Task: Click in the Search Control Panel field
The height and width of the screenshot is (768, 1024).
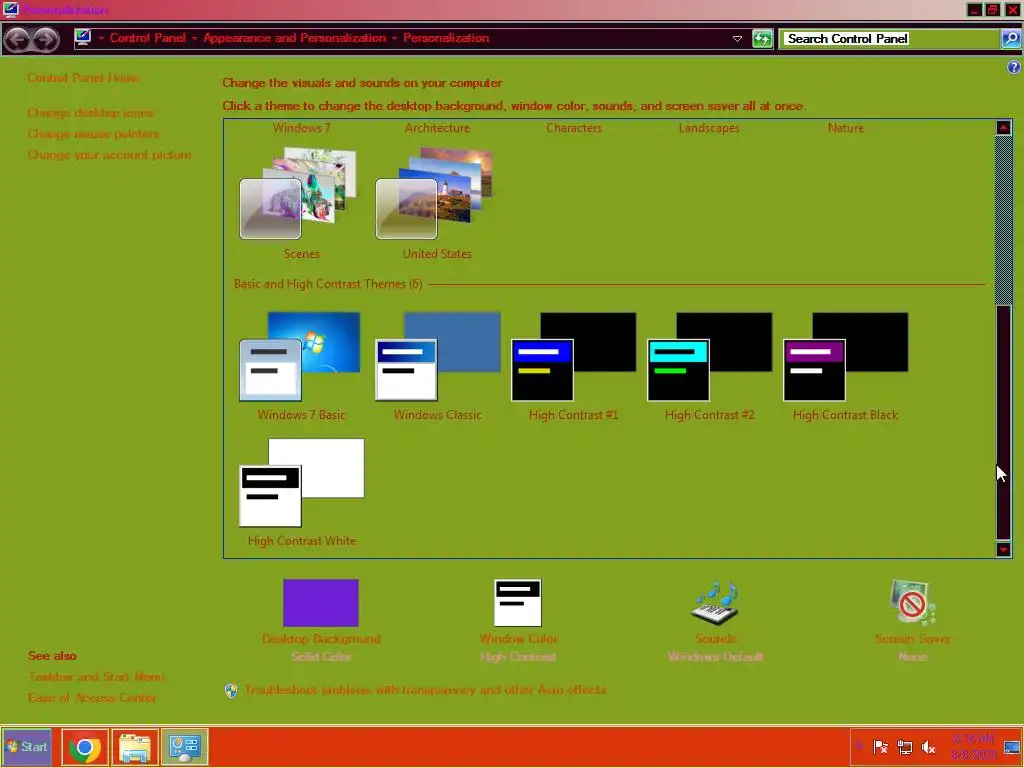Action: click(891, 39)
